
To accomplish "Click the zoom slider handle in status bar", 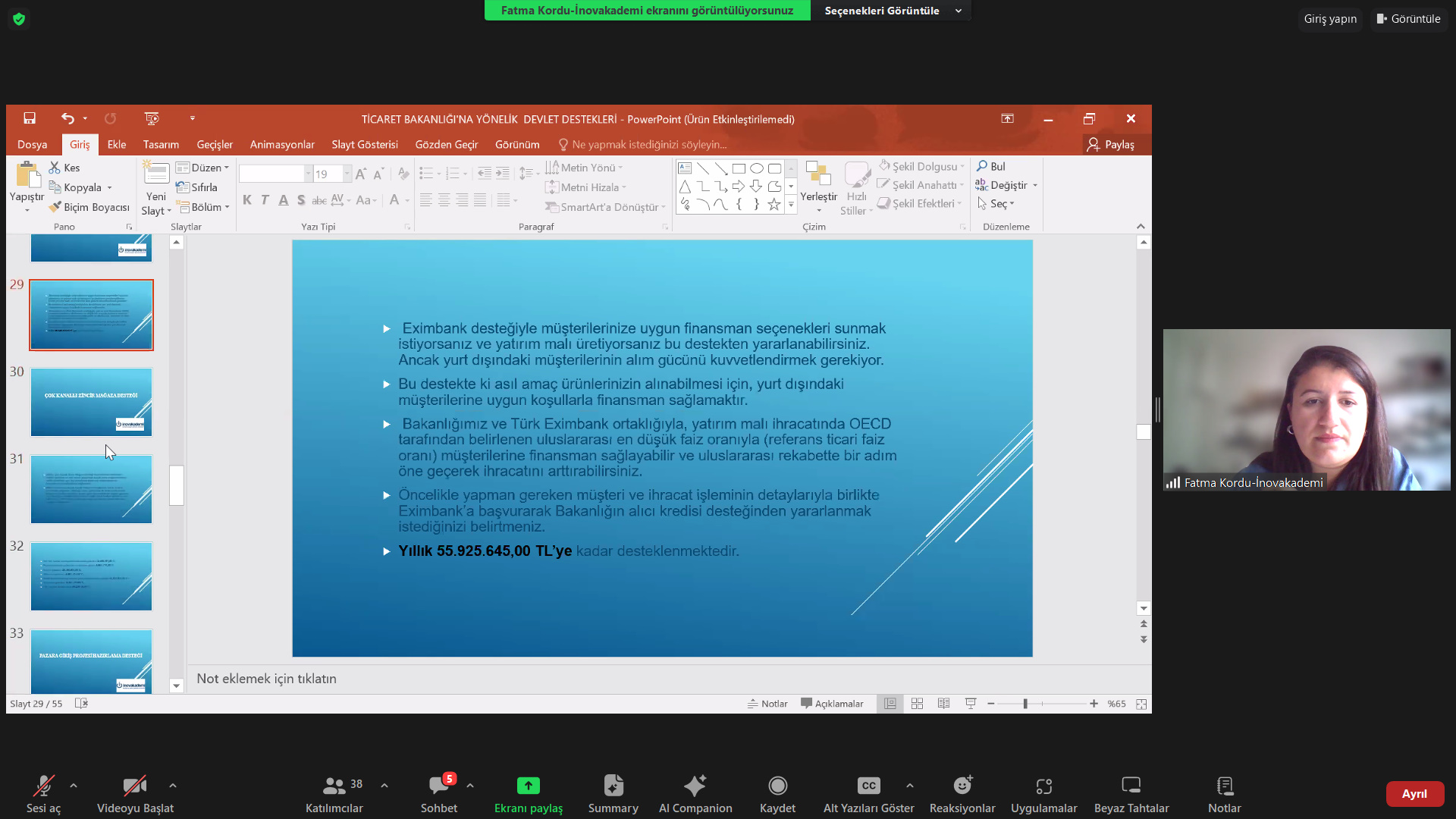I will coord(1025,704).
